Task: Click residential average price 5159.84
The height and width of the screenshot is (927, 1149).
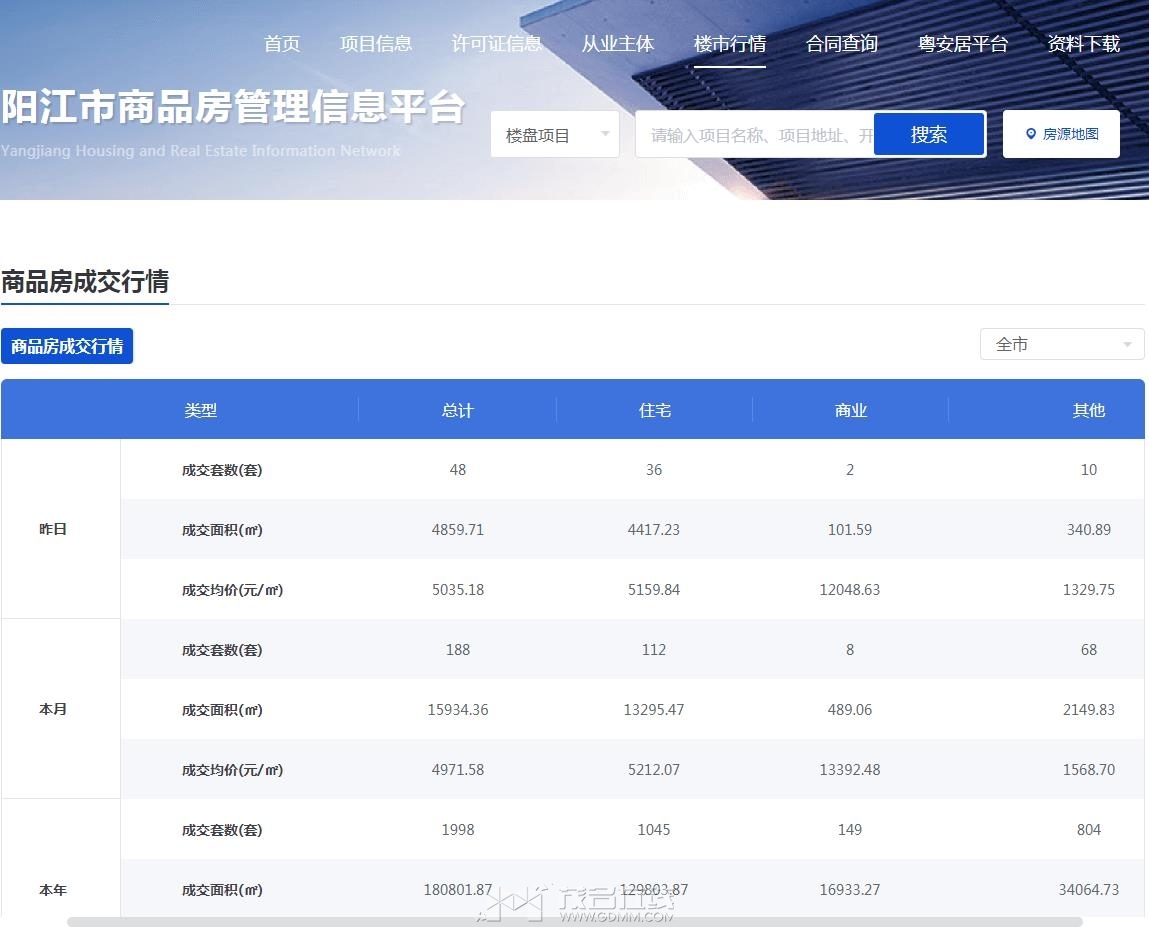Action: click(654, 590)
